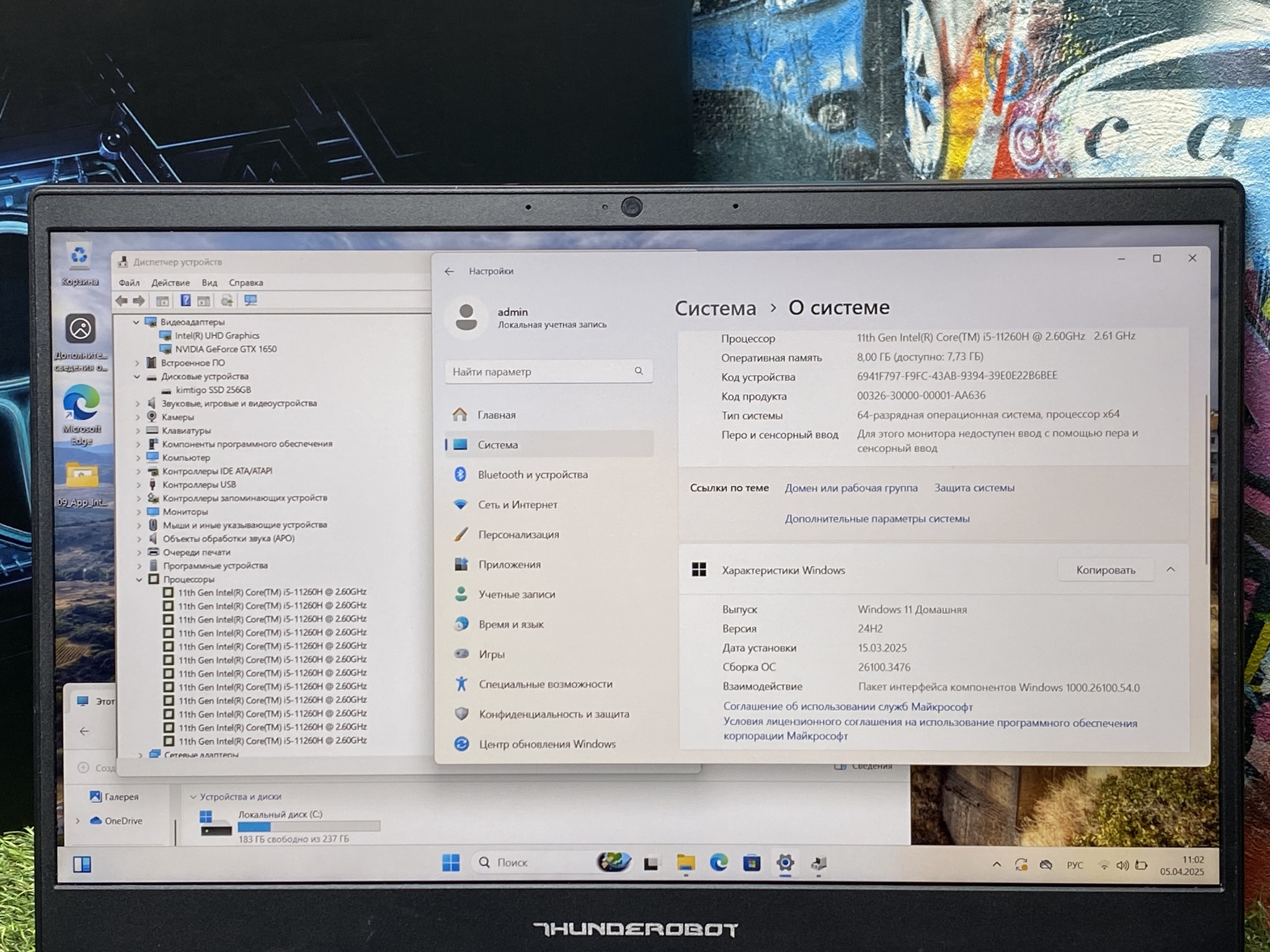Click the back arrow in Device Manager toolbar

pyautogui.click(x=122, y=301)
